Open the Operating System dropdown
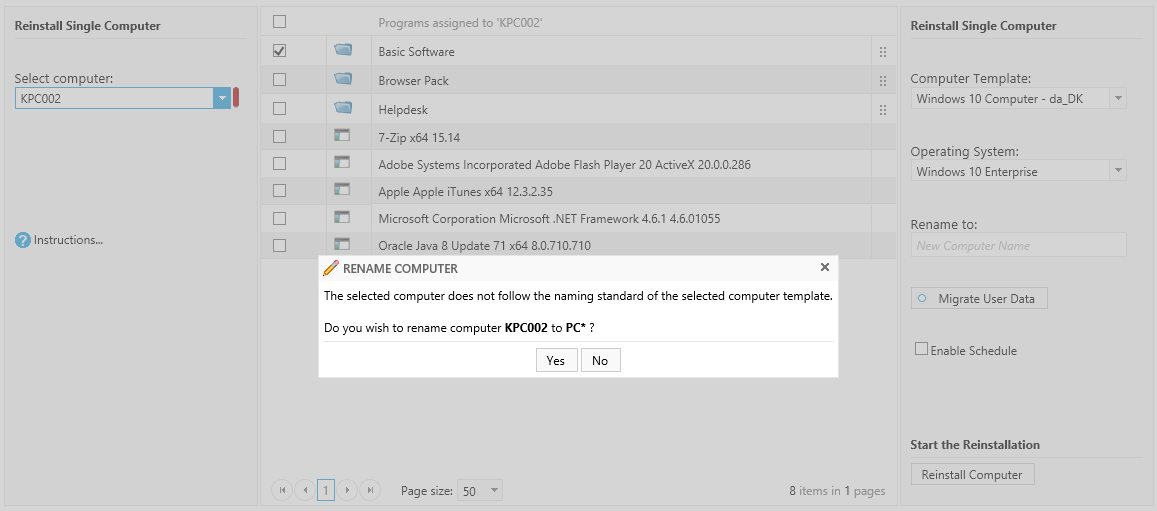1157x511 pixels. pos(1118,172)
